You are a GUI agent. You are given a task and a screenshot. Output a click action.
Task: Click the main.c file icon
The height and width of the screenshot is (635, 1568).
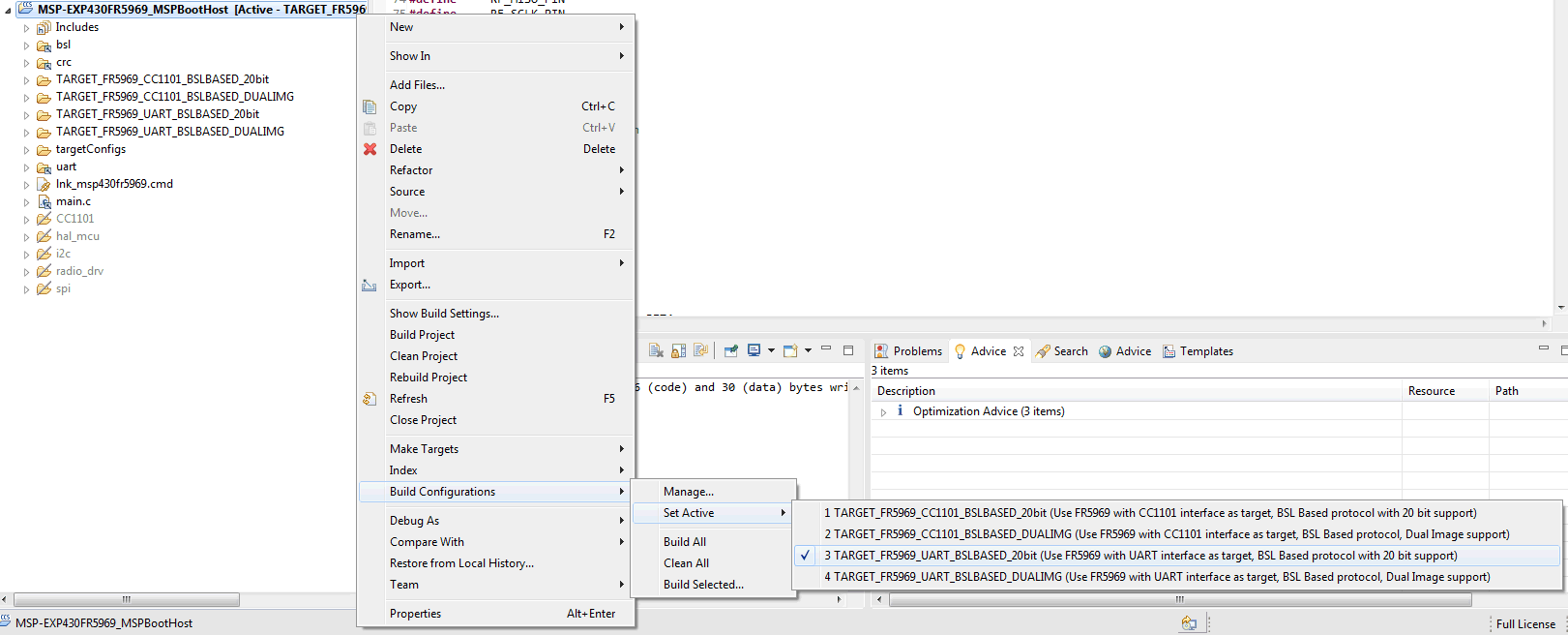point(44,201)
